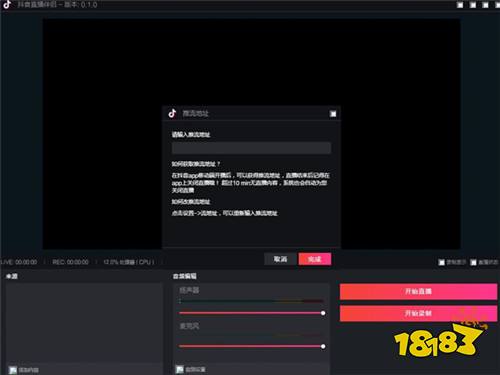
Task: Click the speaker (扬声器) volume slider handle
Action: point(323,313)
